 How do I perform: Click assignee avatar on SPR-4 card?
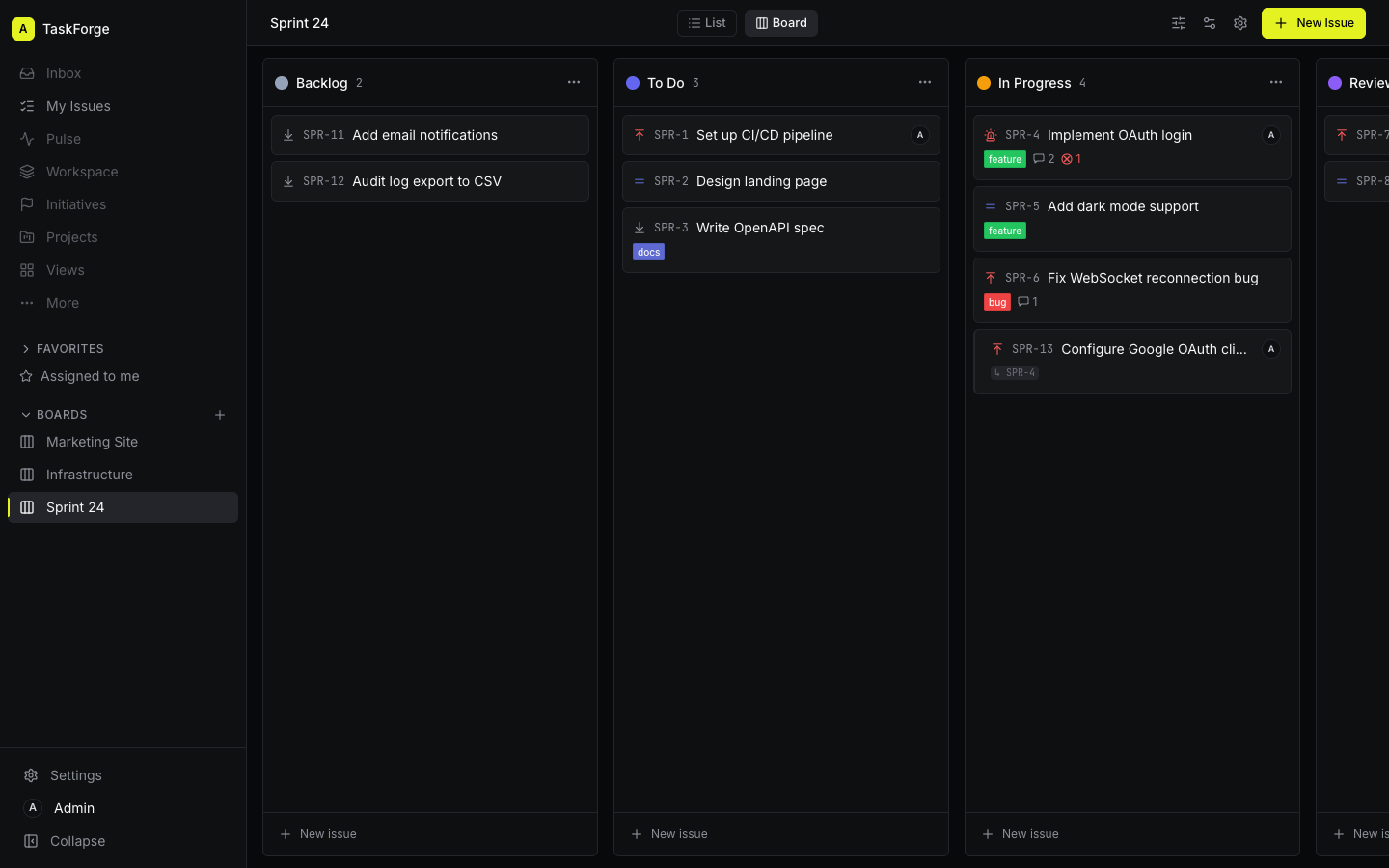point(1271,135)
